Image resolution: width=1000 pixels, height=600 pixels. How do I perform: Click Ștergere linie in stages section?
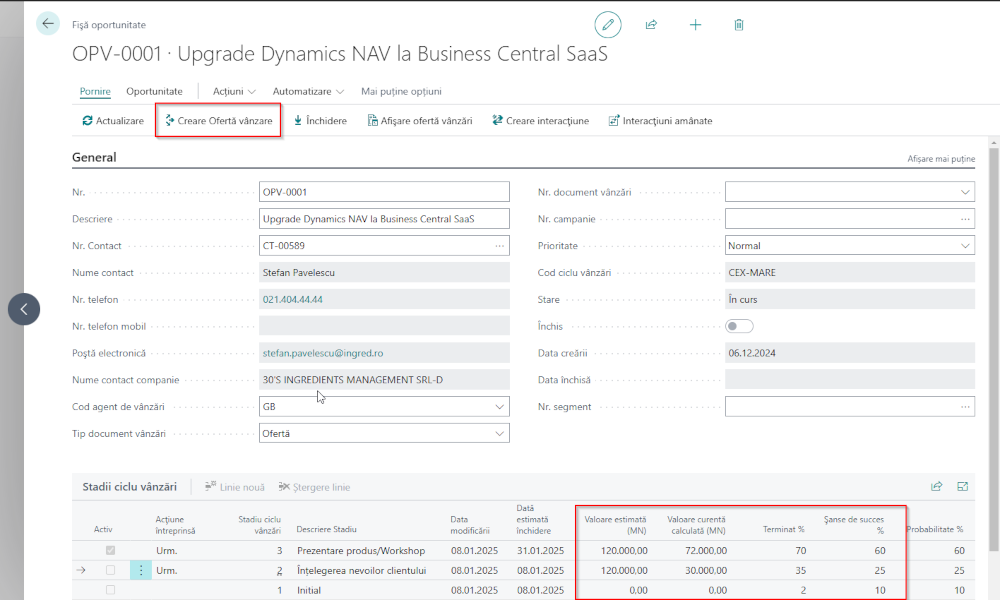(x=314, y=487)
